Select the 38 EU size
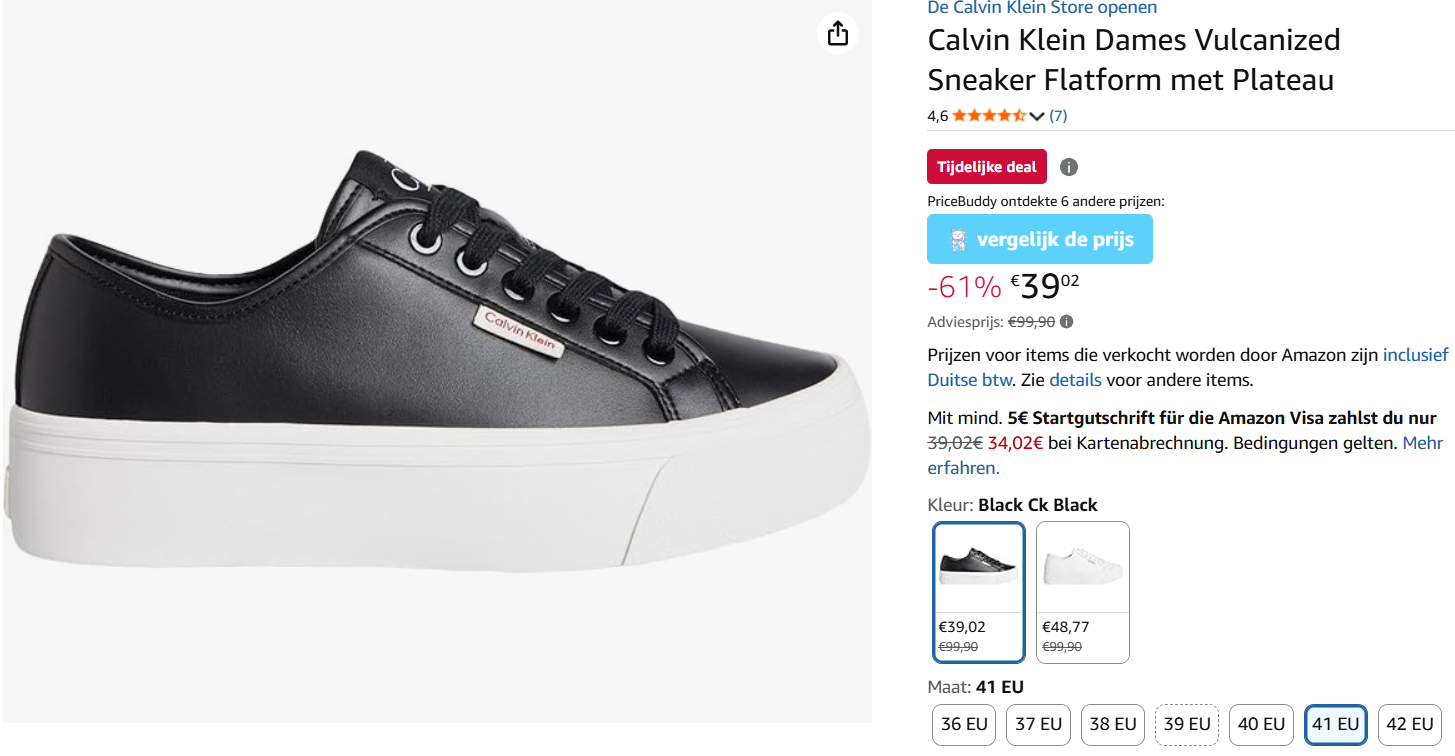The height and width of the screenshot is (756, 1455). 1112,724
